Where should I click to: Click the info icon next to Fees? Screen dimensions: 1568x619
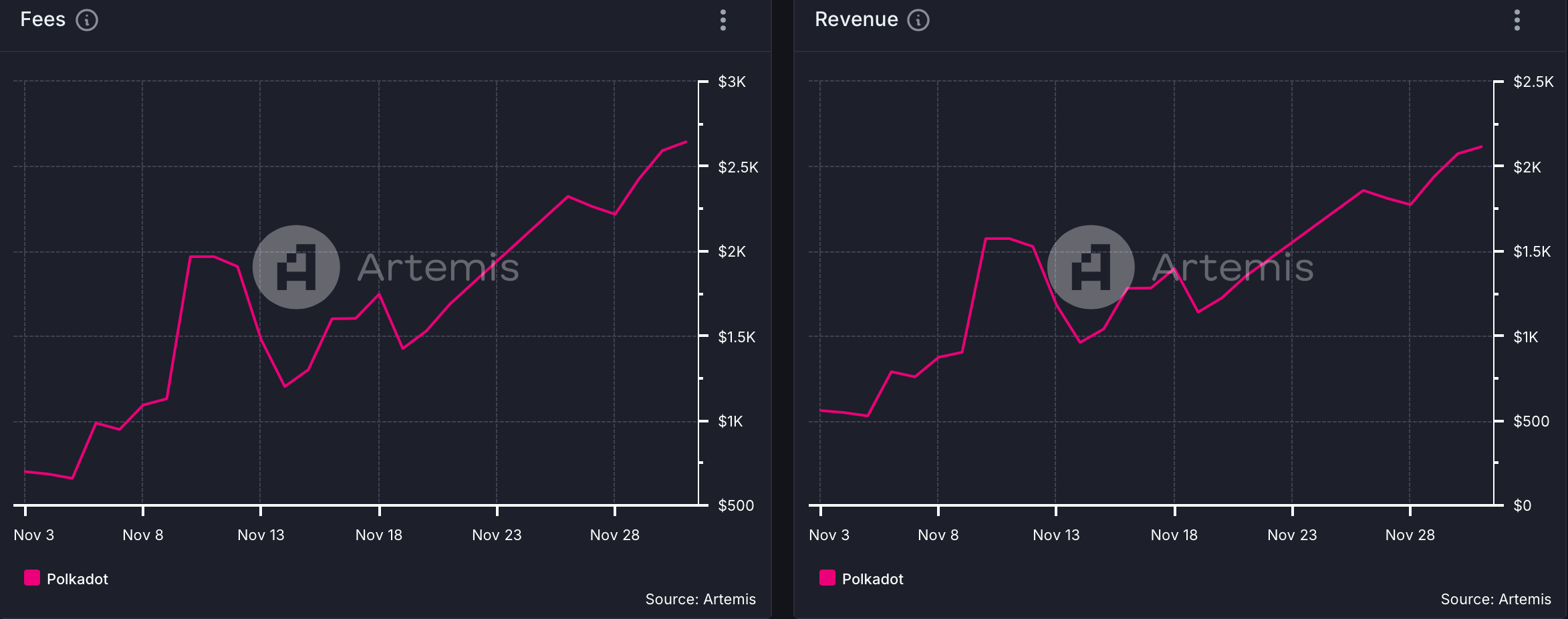(x=87, y=20)
